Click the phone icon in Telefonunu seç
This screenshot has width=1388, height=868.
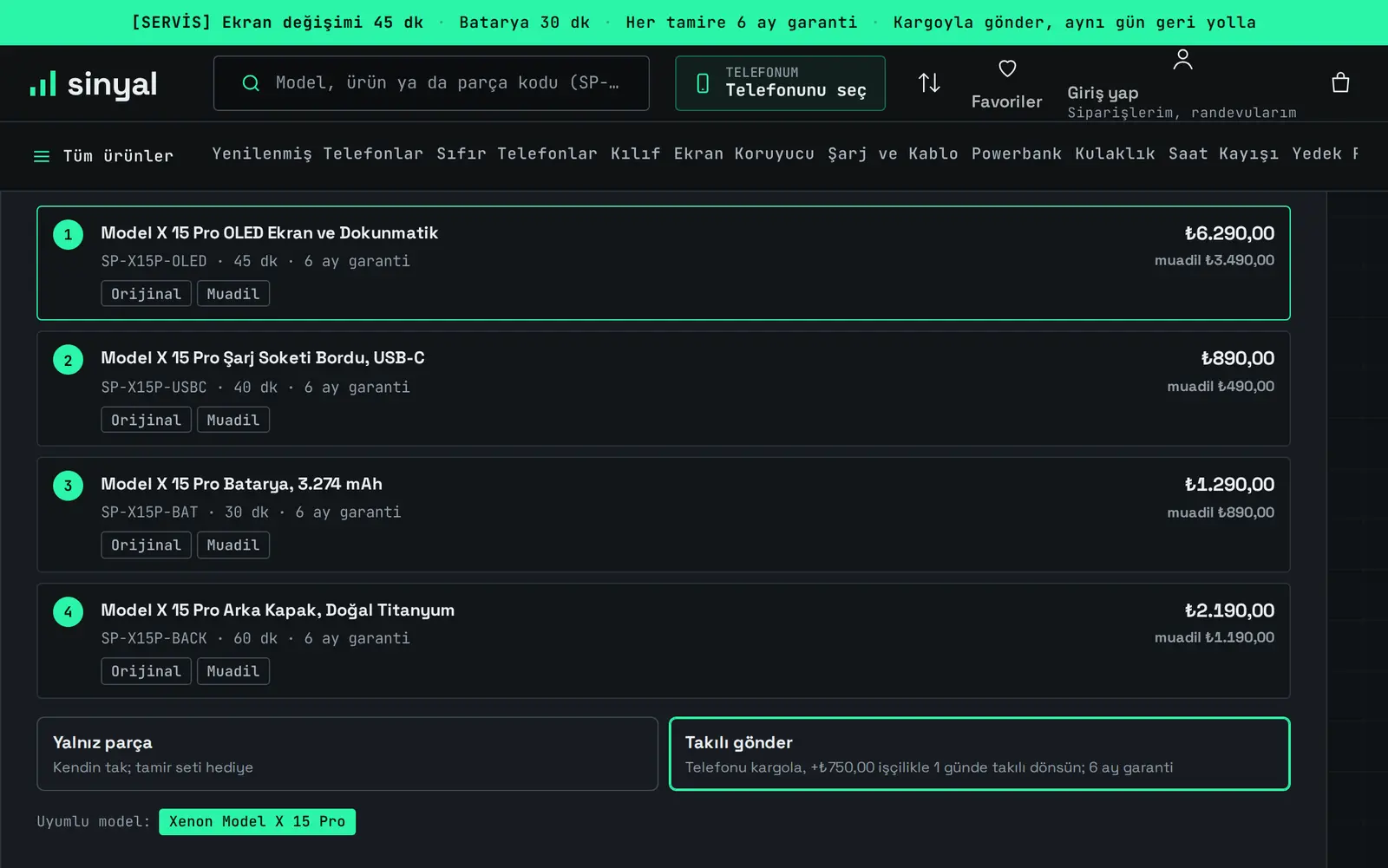click(703, 83)
